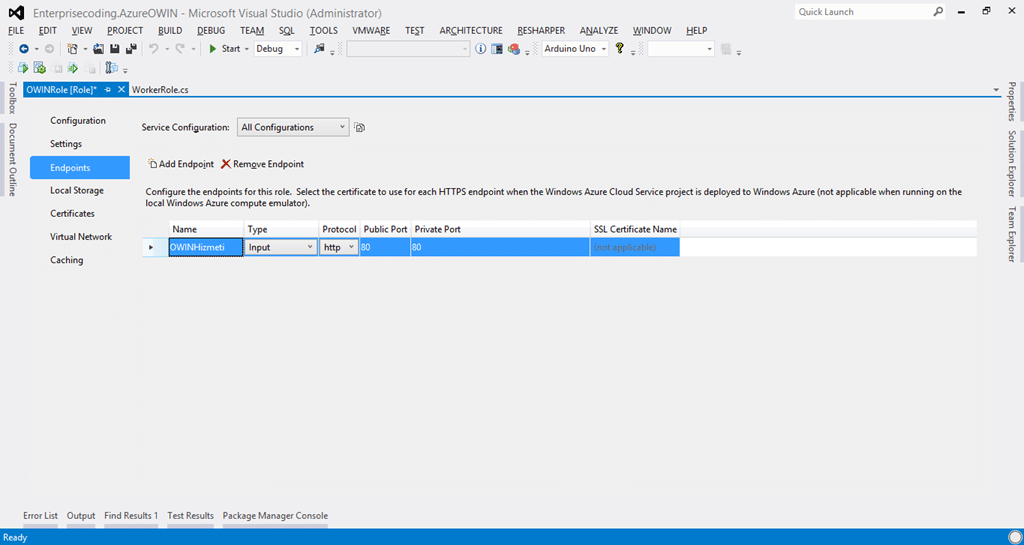Open the Error List panel tab
Image resolution: width=1024 pixels, height=545 pixels.
pos(40,516)
